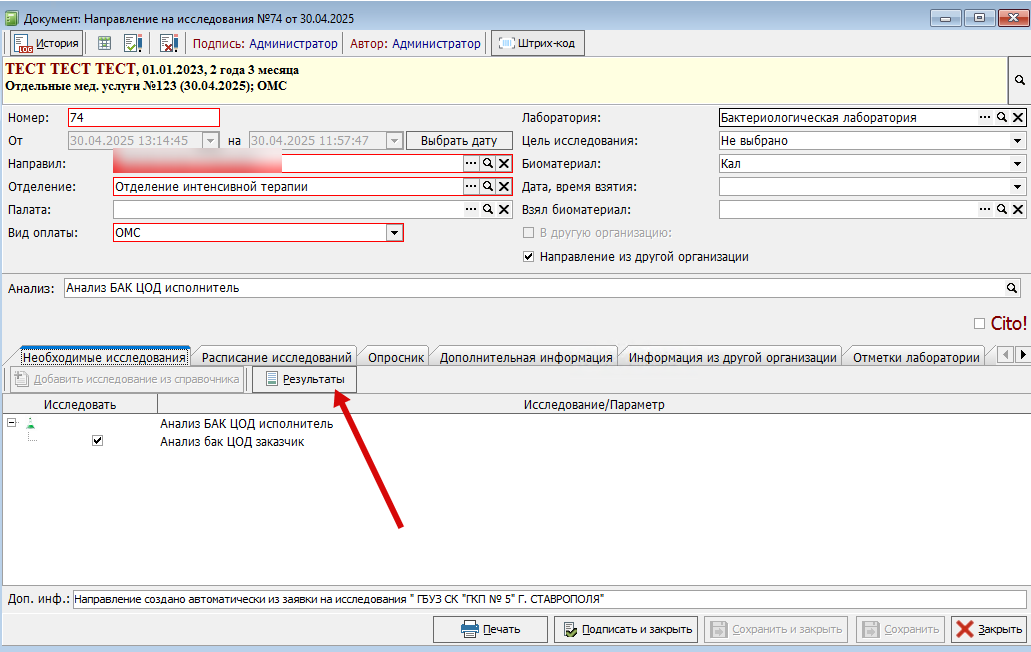Collapse the Анализ БАК ЦОД исполнитель tree node
Viewport: 1031px width, 652px height.
tap(12, 423)
